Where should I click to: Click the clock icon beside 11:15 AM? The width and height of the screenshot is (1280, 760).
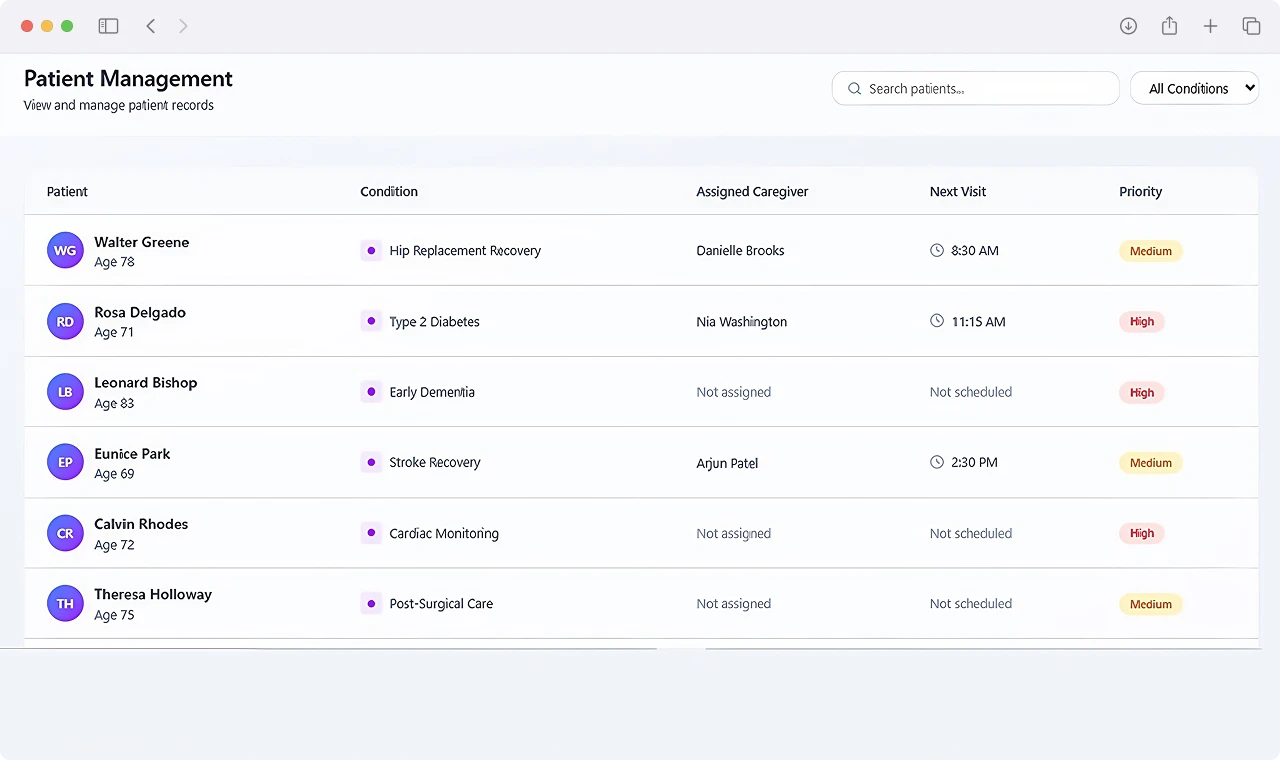coord(937,321)
